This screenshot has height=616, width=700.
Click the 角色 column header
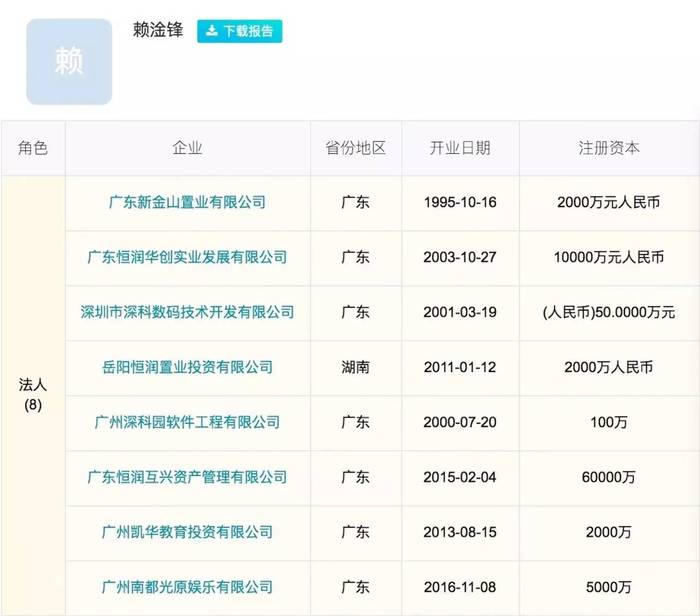point(33,148)
